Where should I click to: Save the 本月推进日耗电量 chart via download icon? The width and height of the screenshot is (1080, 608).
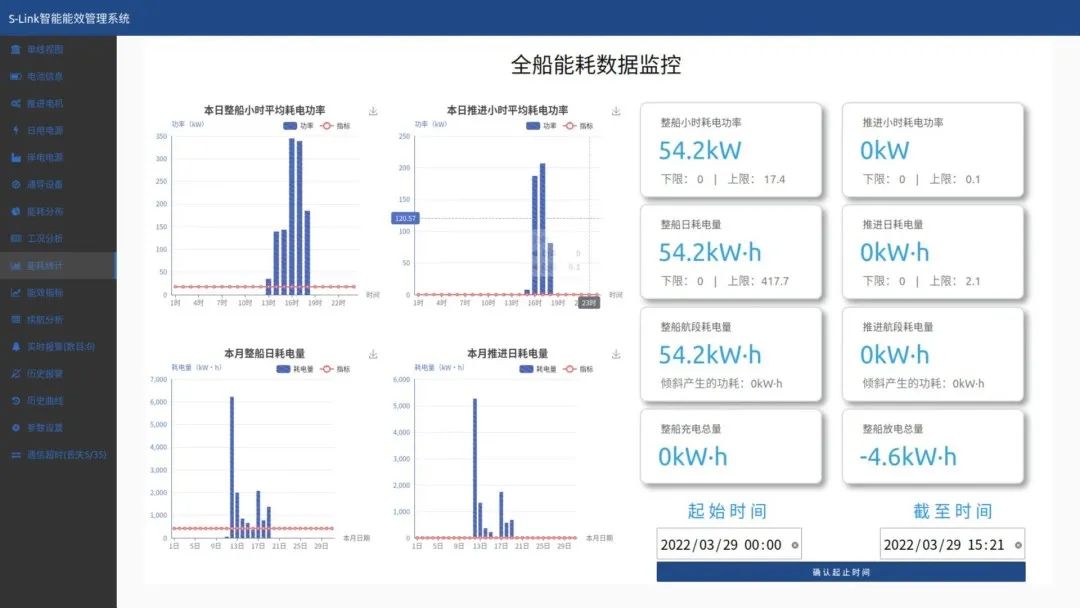(616, 354)
